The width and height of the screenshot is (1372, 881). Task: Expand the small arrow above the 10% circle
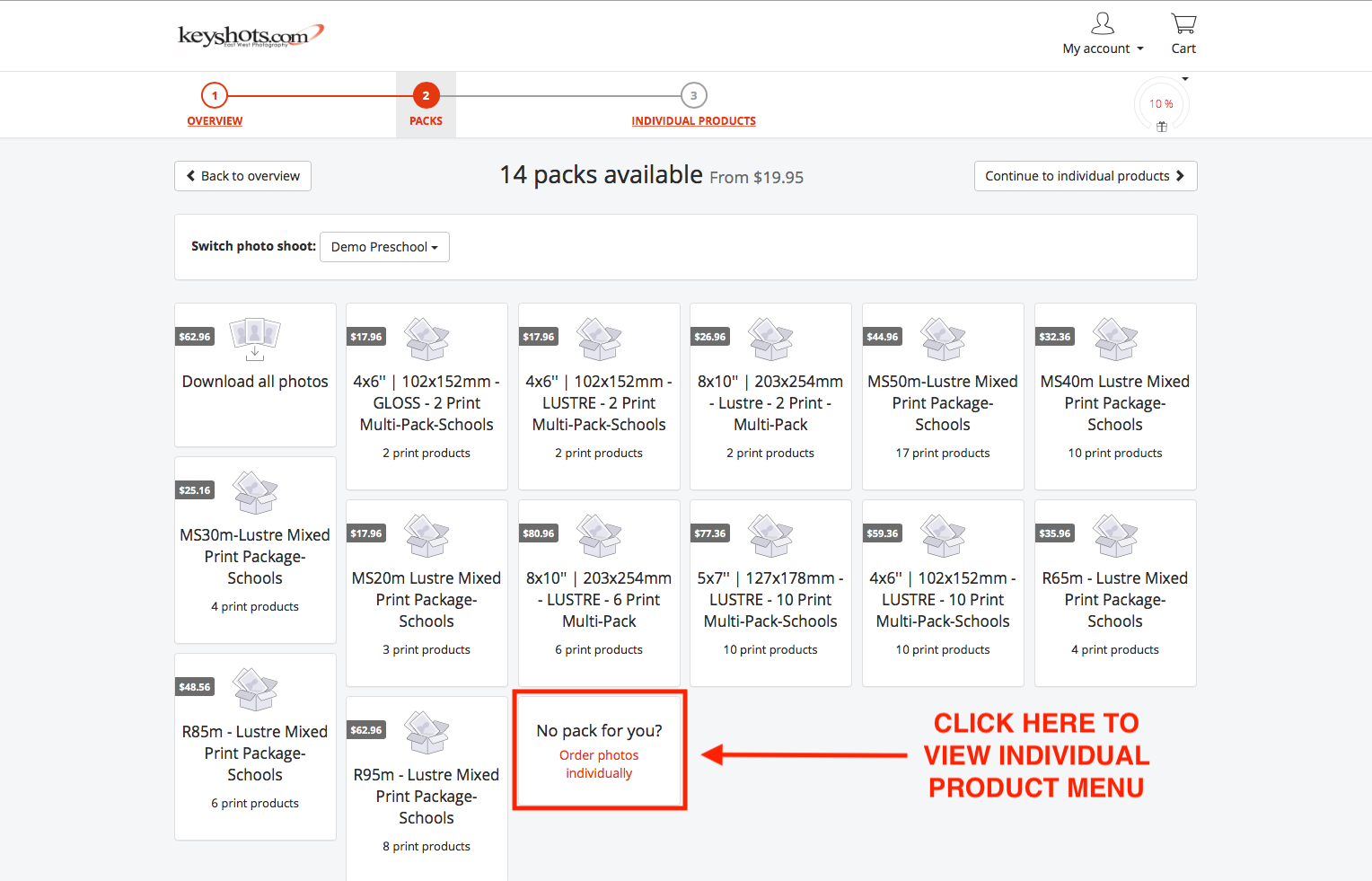point(1185,79)
